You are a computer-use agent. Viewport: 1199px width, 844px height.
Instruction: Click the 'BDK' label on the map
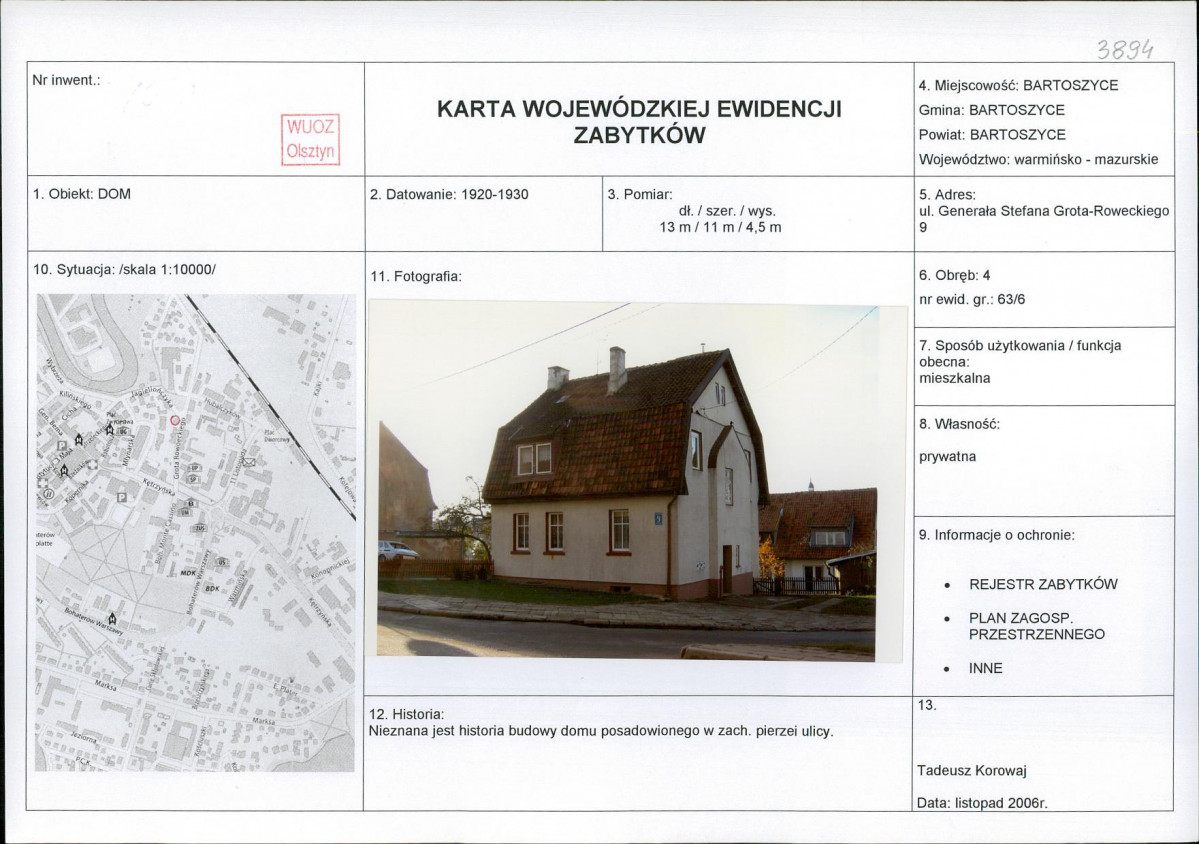click(x=212, y=589)
